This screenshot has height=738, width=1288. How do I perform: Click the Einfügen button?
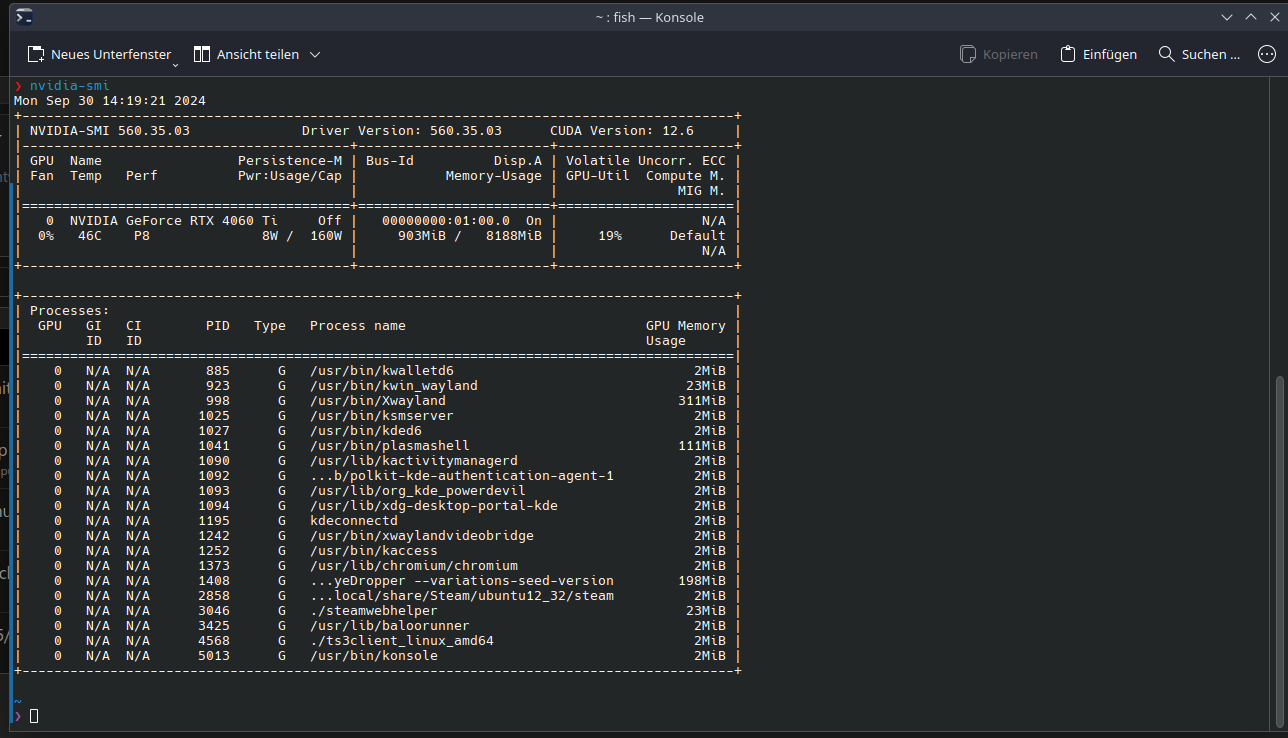pos(1098,54)
